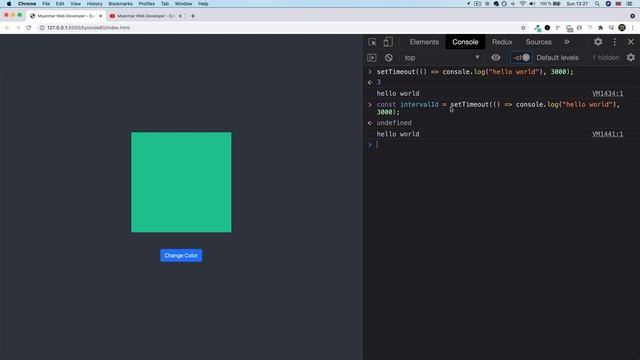
Task: Click the console prompt input line
Action: pos(506,144)
